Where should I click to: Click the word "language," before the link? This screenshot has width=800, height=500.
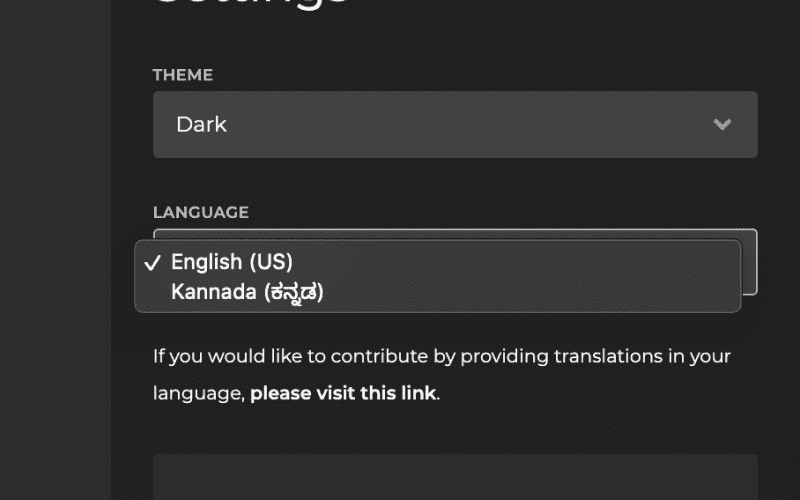pos(199,393)
